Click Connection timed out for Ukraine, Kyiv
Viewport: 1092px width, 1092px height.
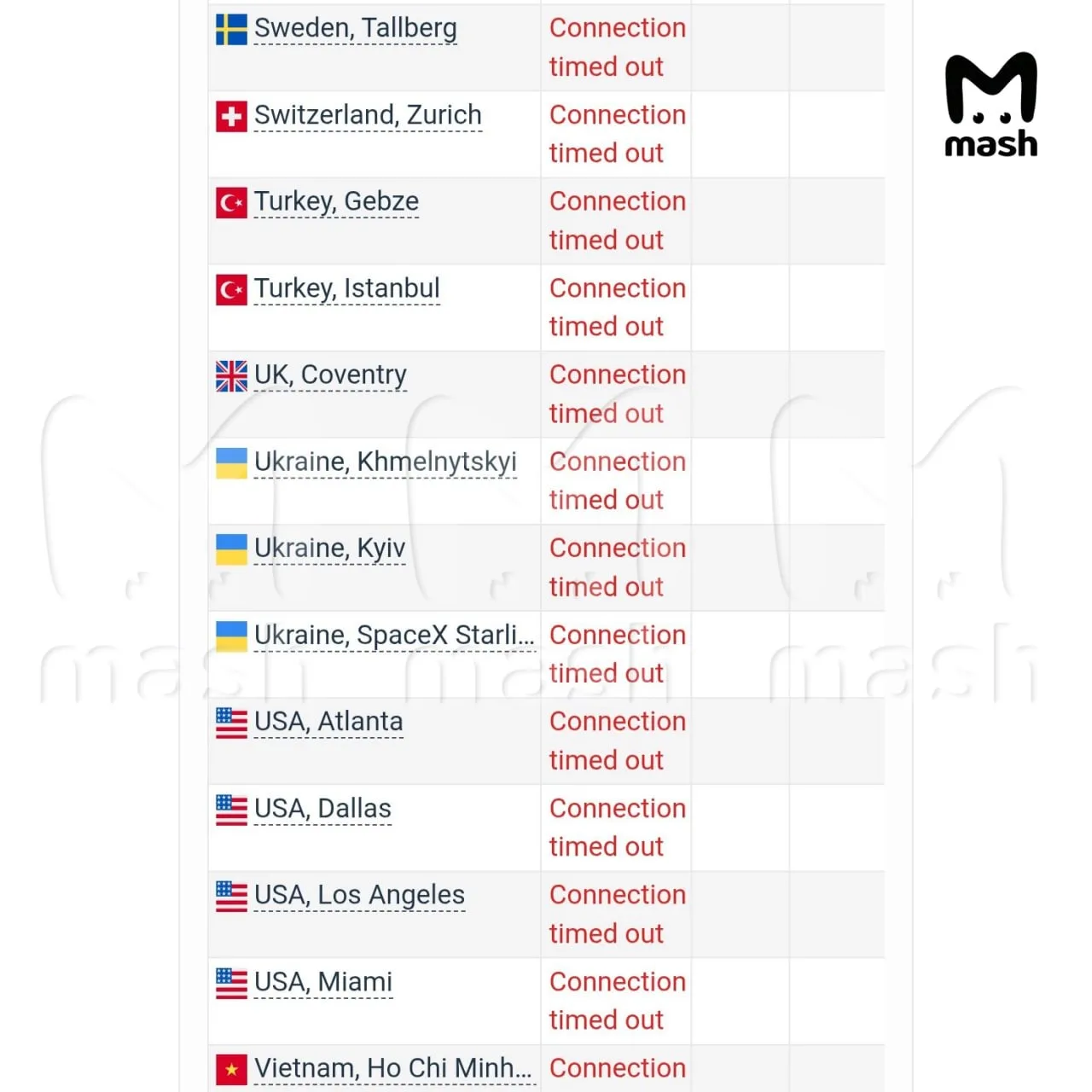pyautogui.click(x=617, y=567)
